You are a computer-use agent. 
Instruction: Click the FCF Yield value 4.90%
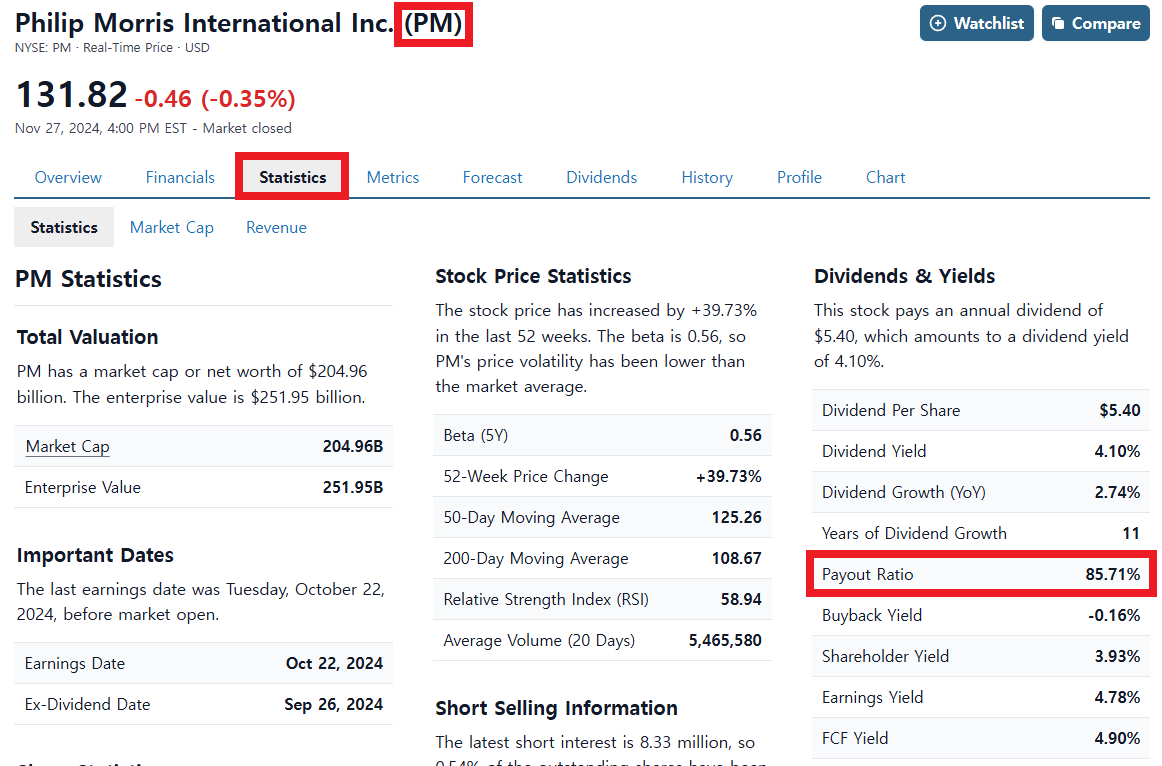pyautogui.click(x=1118, y=739)
